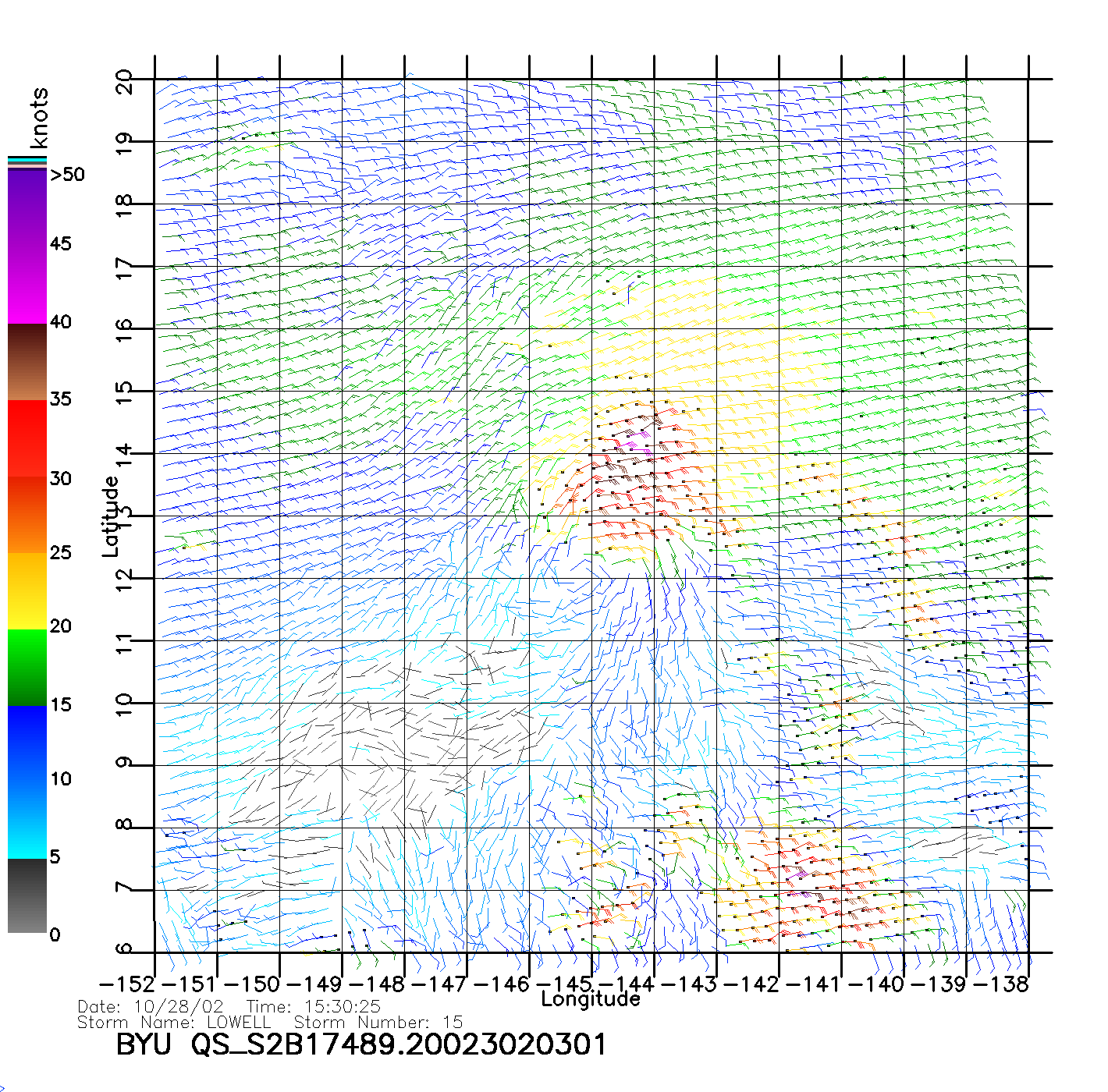The width and height of the screenshot is (1108, 1092).
Task: Click the purple >50 knots color band
Action: [x=27, y=207]
